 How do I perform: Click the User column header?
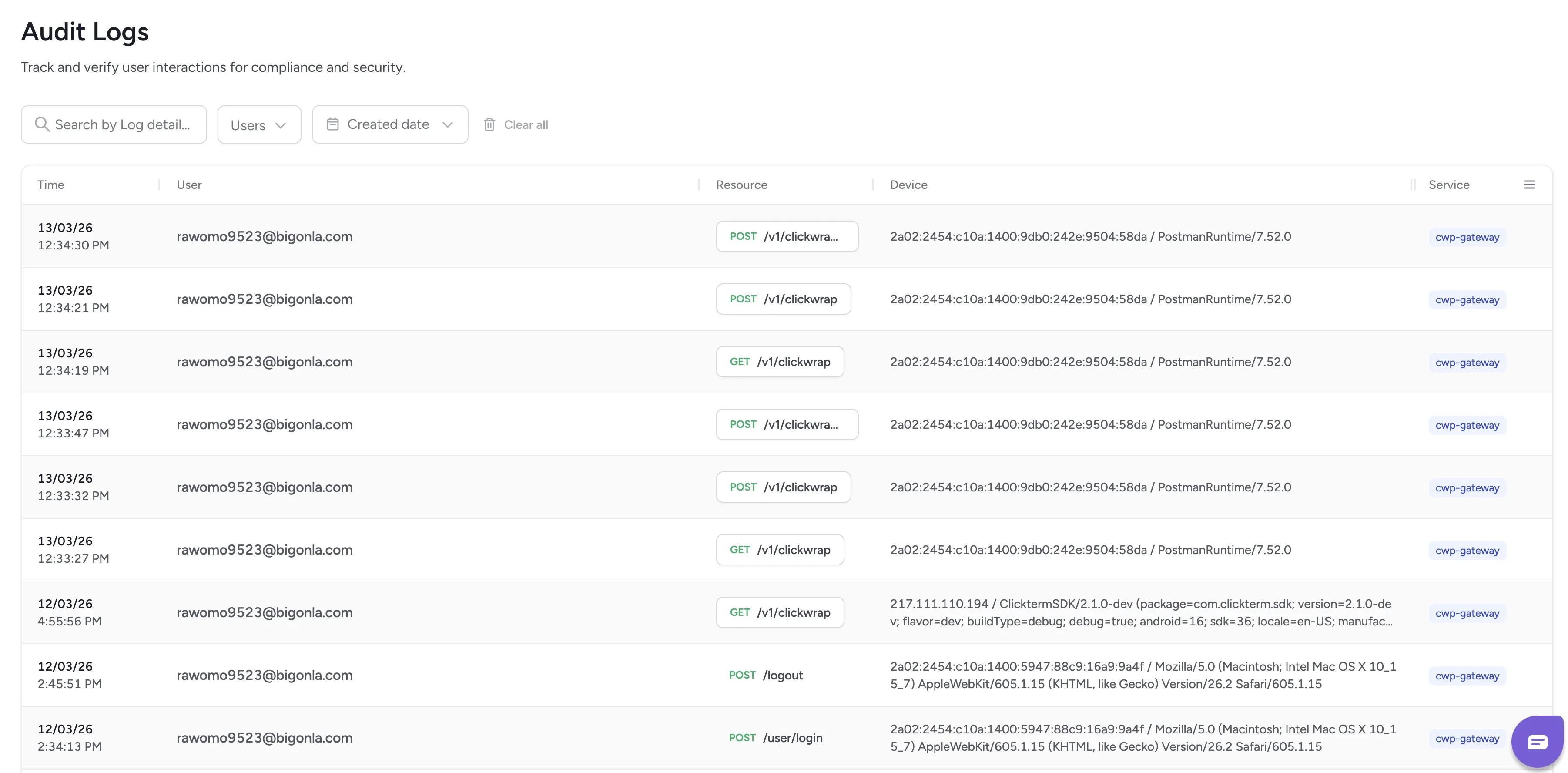point(189,184)
